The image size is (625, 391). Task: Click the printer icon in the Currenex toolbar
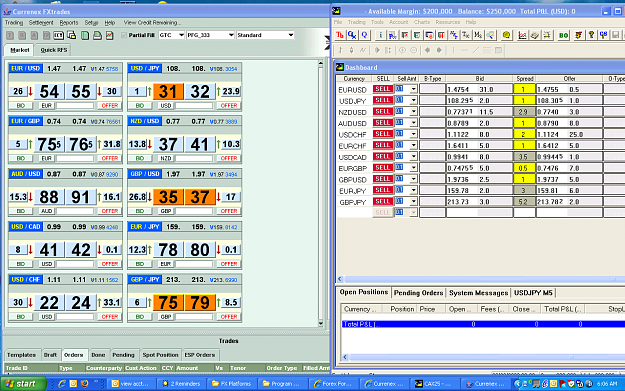(97, 35)
